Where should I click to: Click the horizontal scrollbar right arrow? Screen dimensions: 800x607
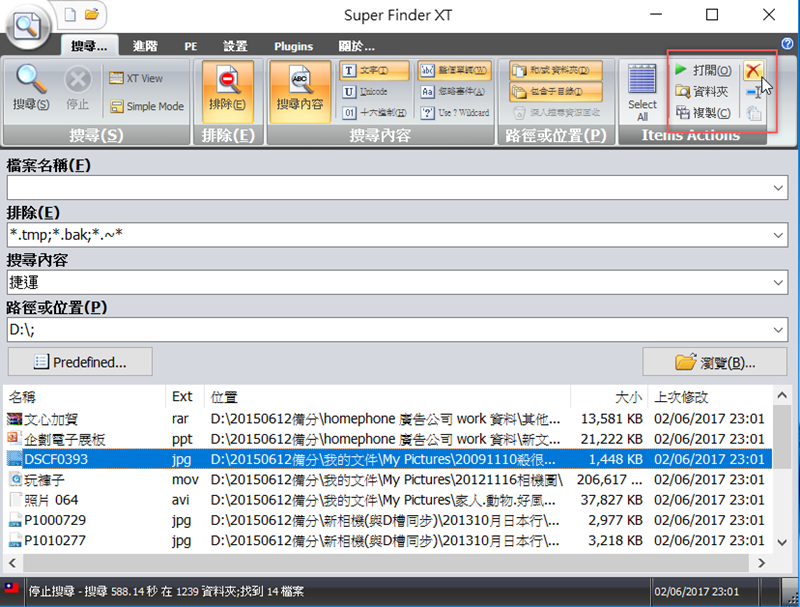coord(761,563)
